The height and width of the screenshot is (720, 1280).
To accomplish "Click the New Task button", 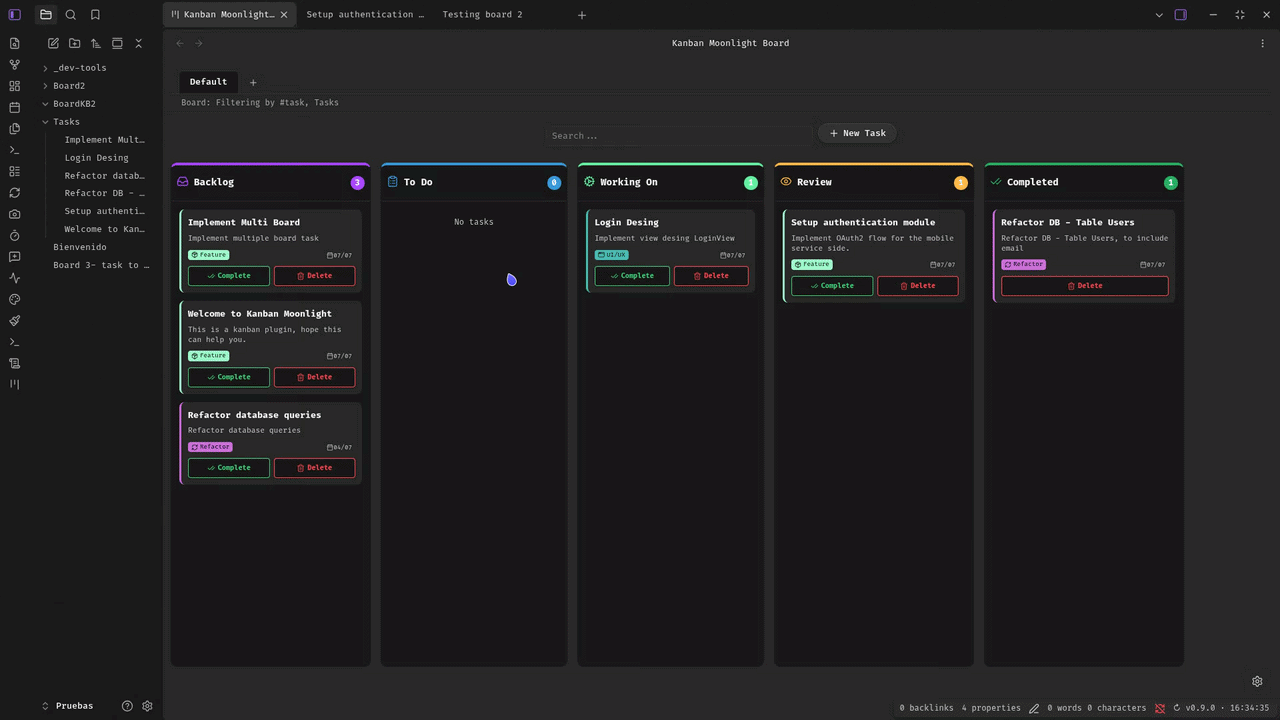I will (x=858, y=133).
